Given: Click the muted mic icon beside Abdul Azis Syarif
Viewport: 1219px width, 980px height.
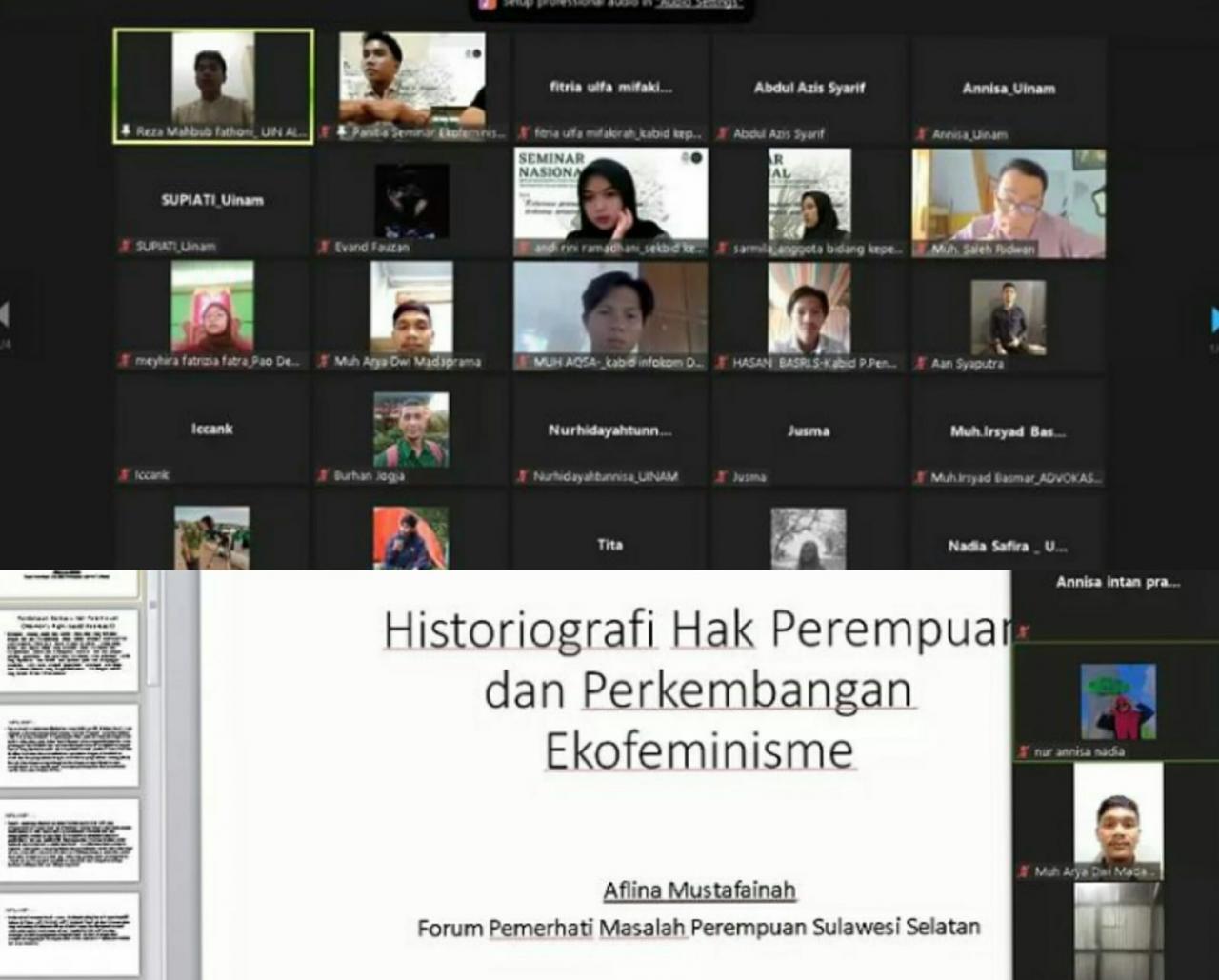Looking at the screenshot, I should point(723,134).
